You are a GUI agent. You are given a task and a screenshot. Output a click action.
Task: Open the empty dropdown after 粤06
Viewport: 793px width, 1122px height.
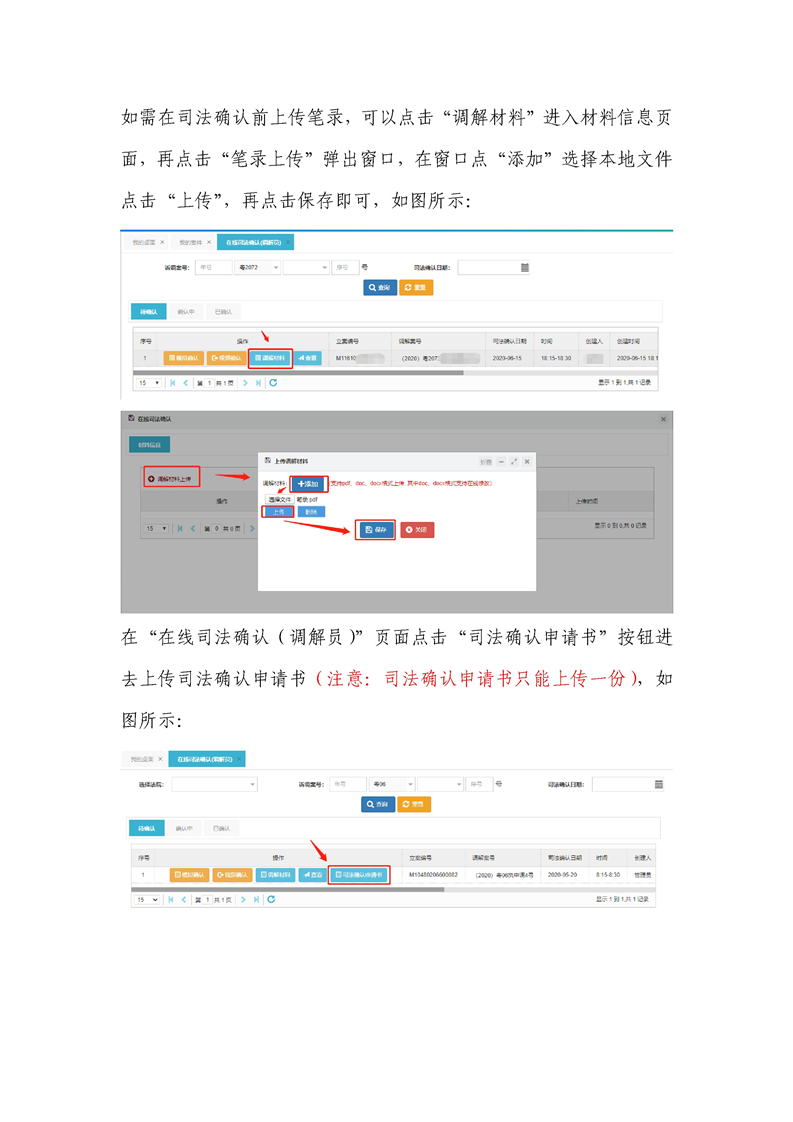coord(441,784)
